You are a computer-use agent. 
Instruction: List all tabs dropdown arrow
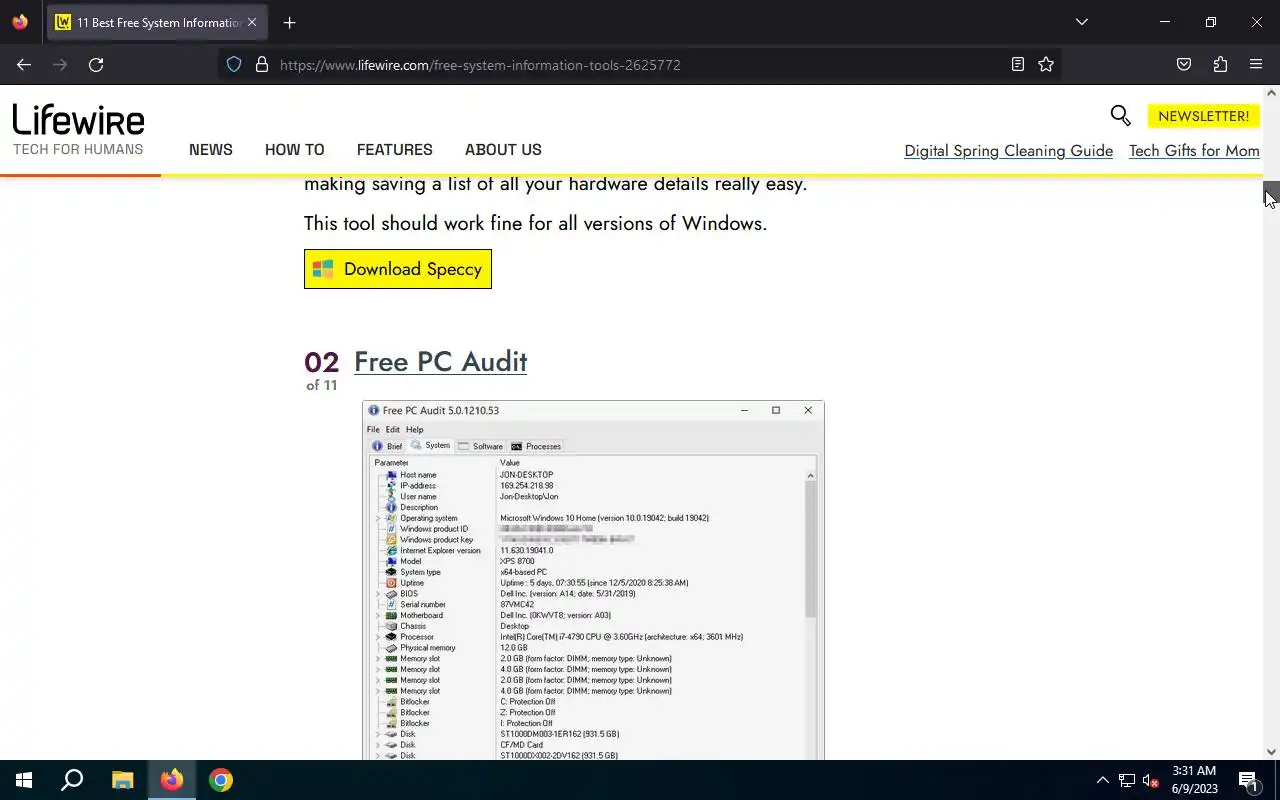coord(1081,22)
